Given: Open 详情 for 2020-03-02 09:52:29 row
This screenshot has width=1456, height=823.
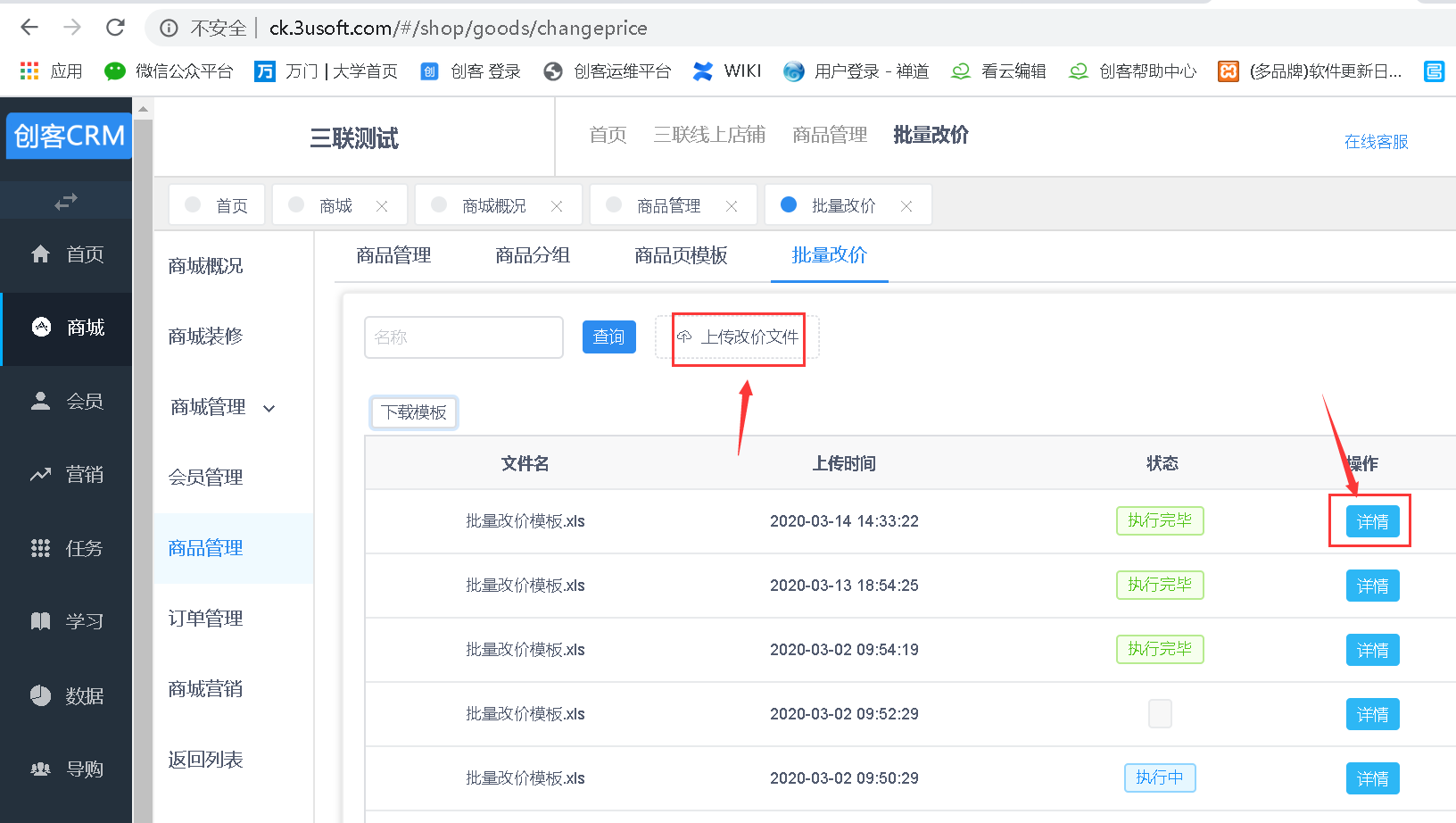Looking at the screenshot, I should pos(1372,715).
